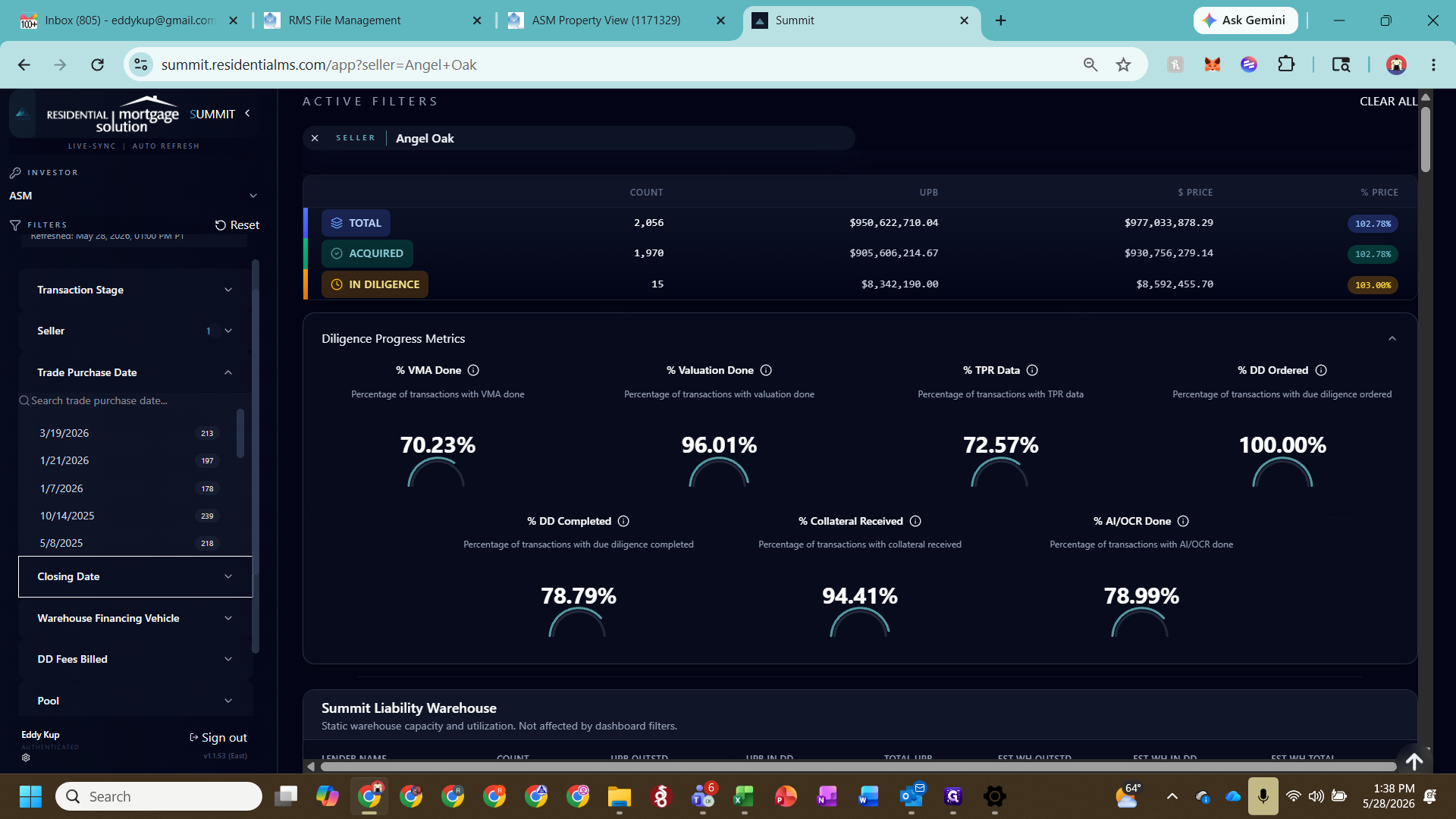Click the info icon beside % DD Ordered
Image resolution: width=1456 pixels, height=819 pixels.
coord(1321,370)
